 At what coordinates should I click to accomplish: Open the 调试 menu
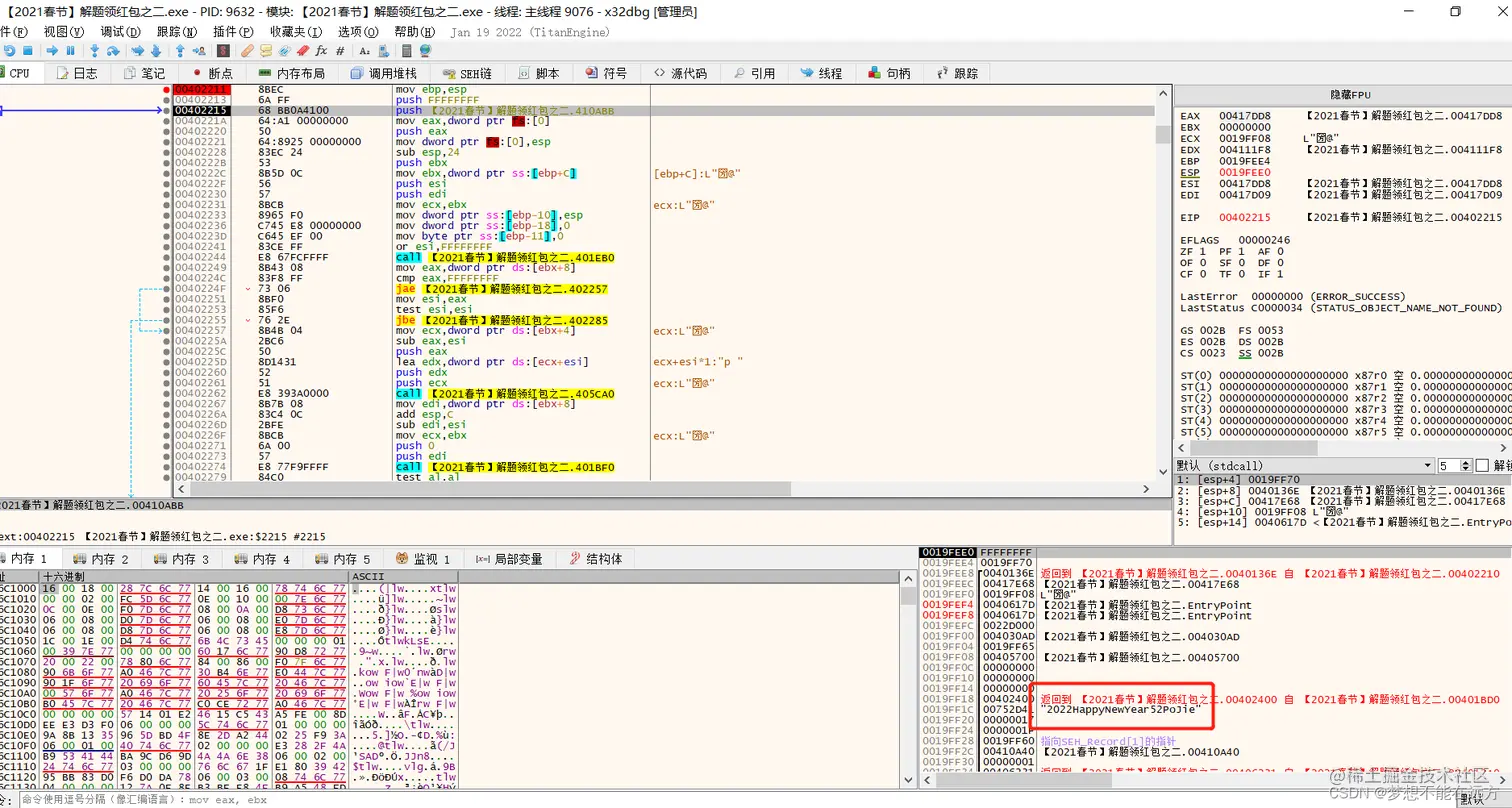click(x=120, y=31)
